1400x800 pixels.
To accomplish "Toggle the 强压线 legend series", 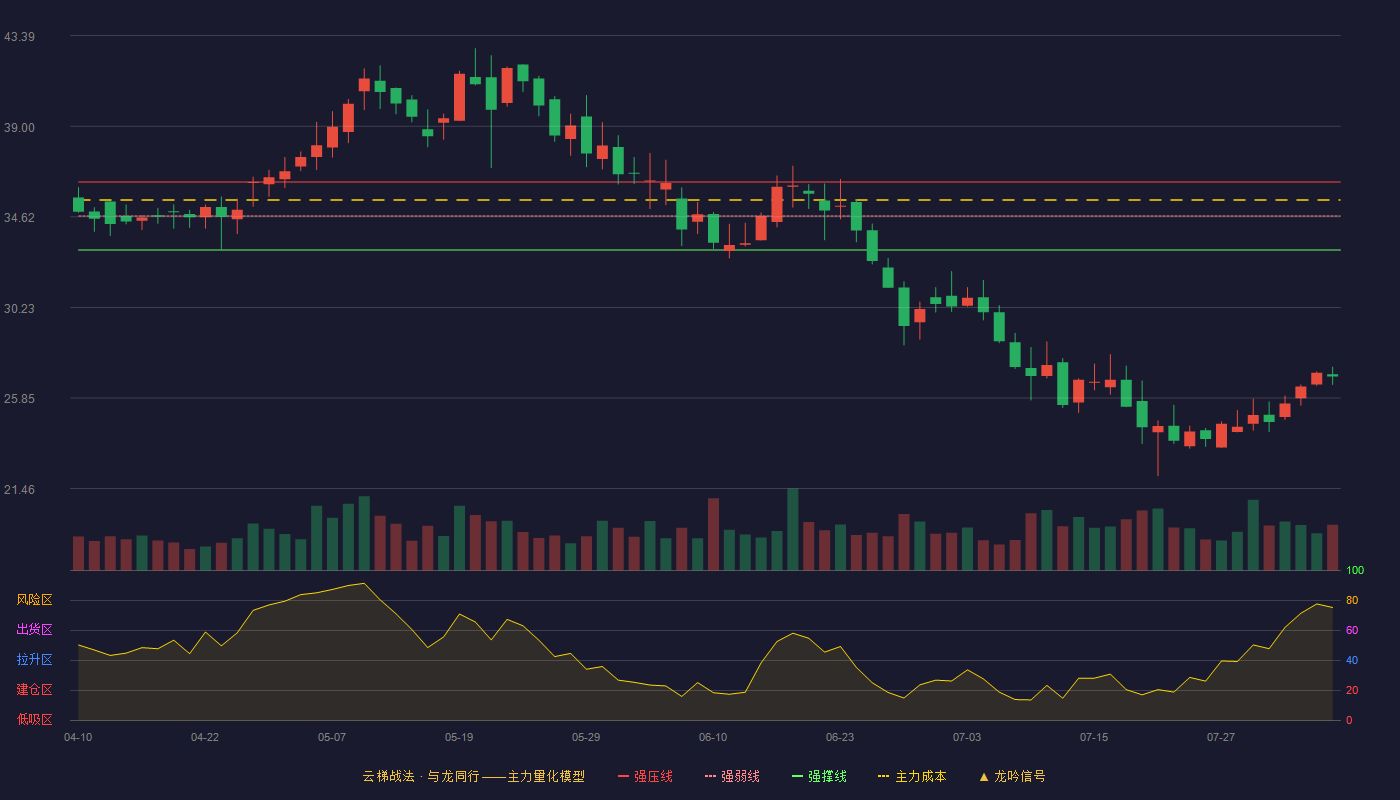I will 645,776.
